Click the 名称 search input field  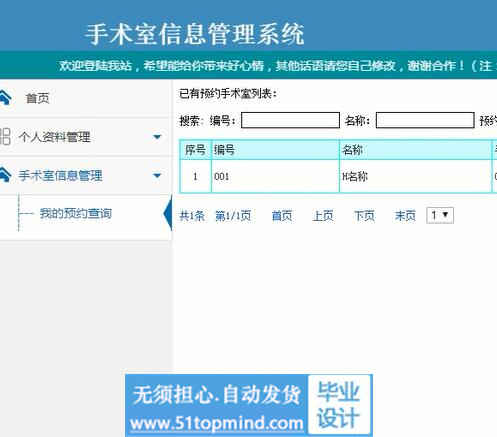coord(425,120)
